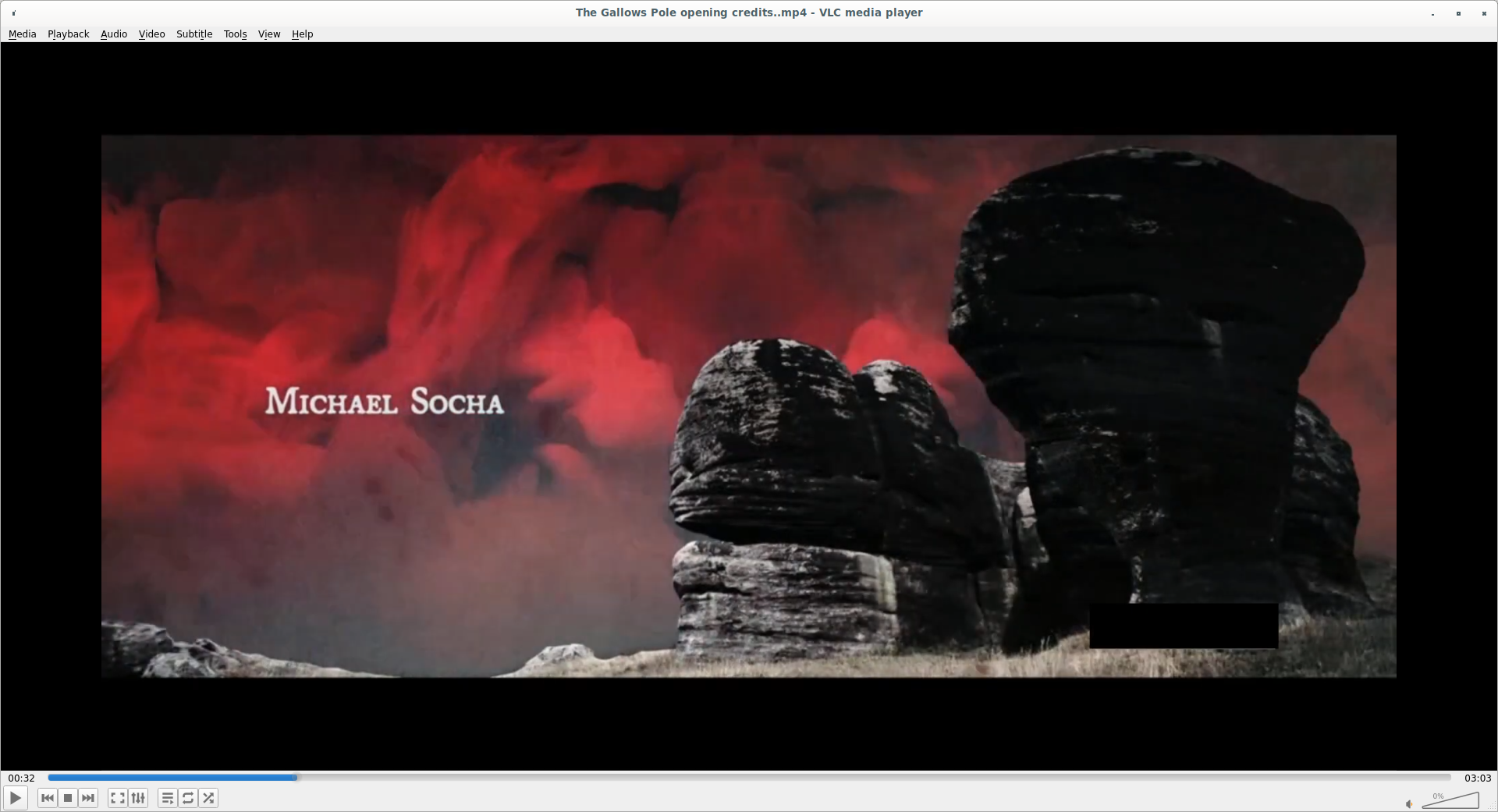The image size is (1498, 812).
Task: Toggle fullscreen video mode
Action: click(118, 798)
